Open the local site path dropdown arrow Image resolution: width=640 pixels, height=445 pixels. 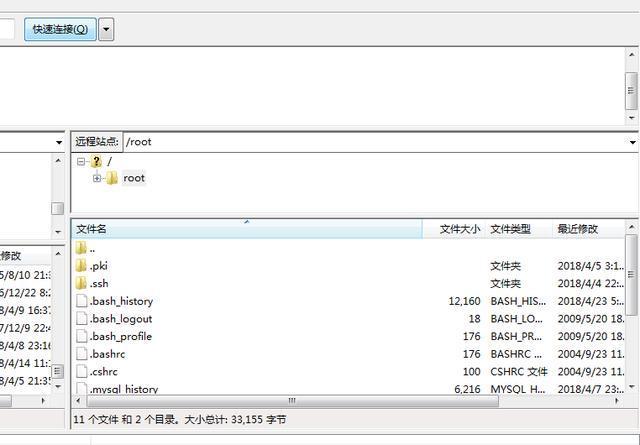(59, 142)
